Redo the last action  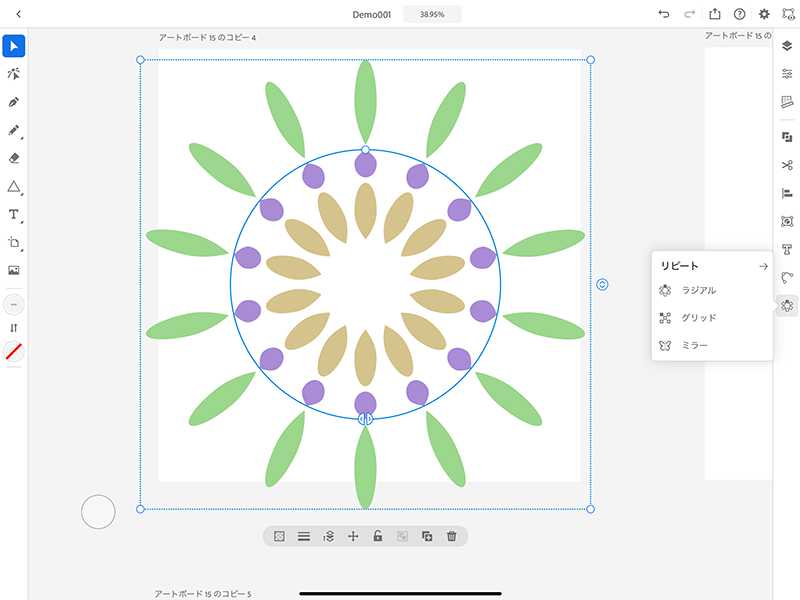pos(689,14)
